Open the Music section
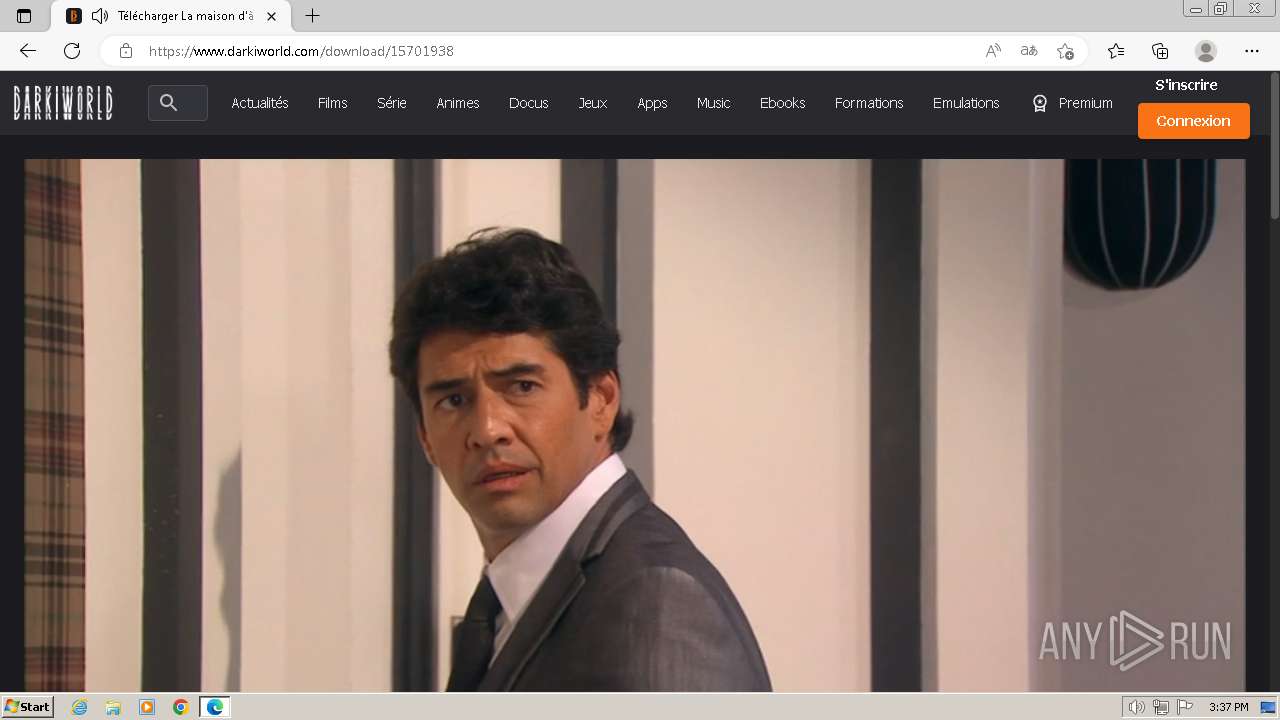This screenshot has width=1280, height=720. (714, 103)
